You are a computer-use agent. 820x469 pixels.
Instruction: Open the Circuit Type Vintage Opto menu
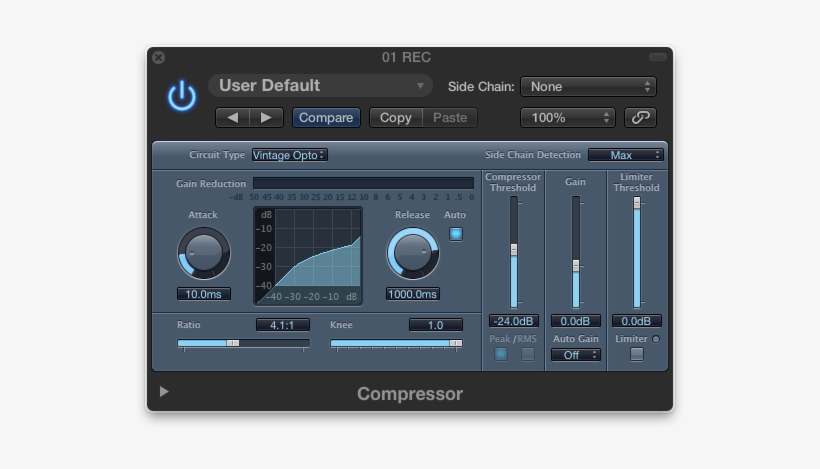(289, 155)
